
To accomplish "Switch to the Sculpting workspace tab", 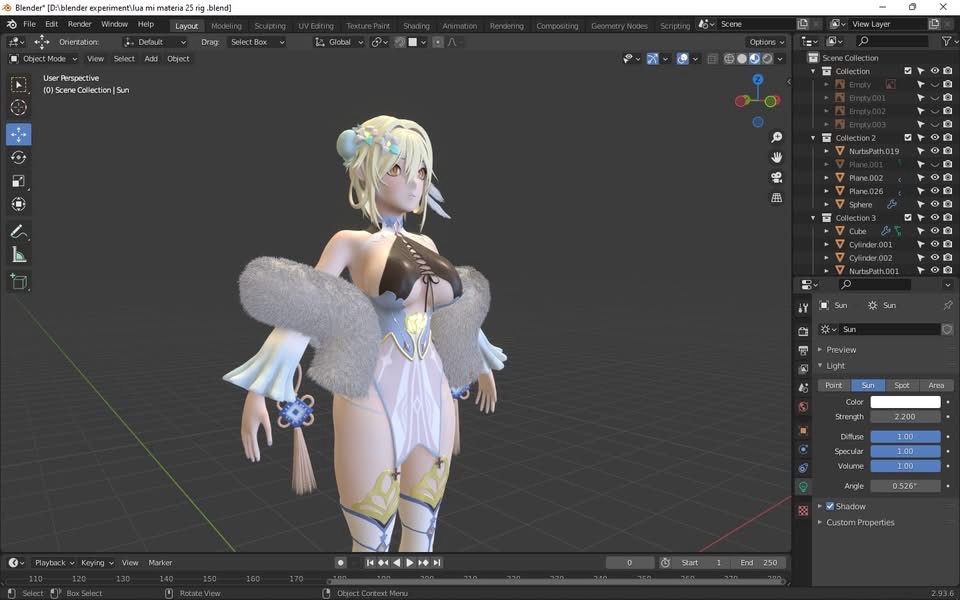I will (x=270, y=26).
